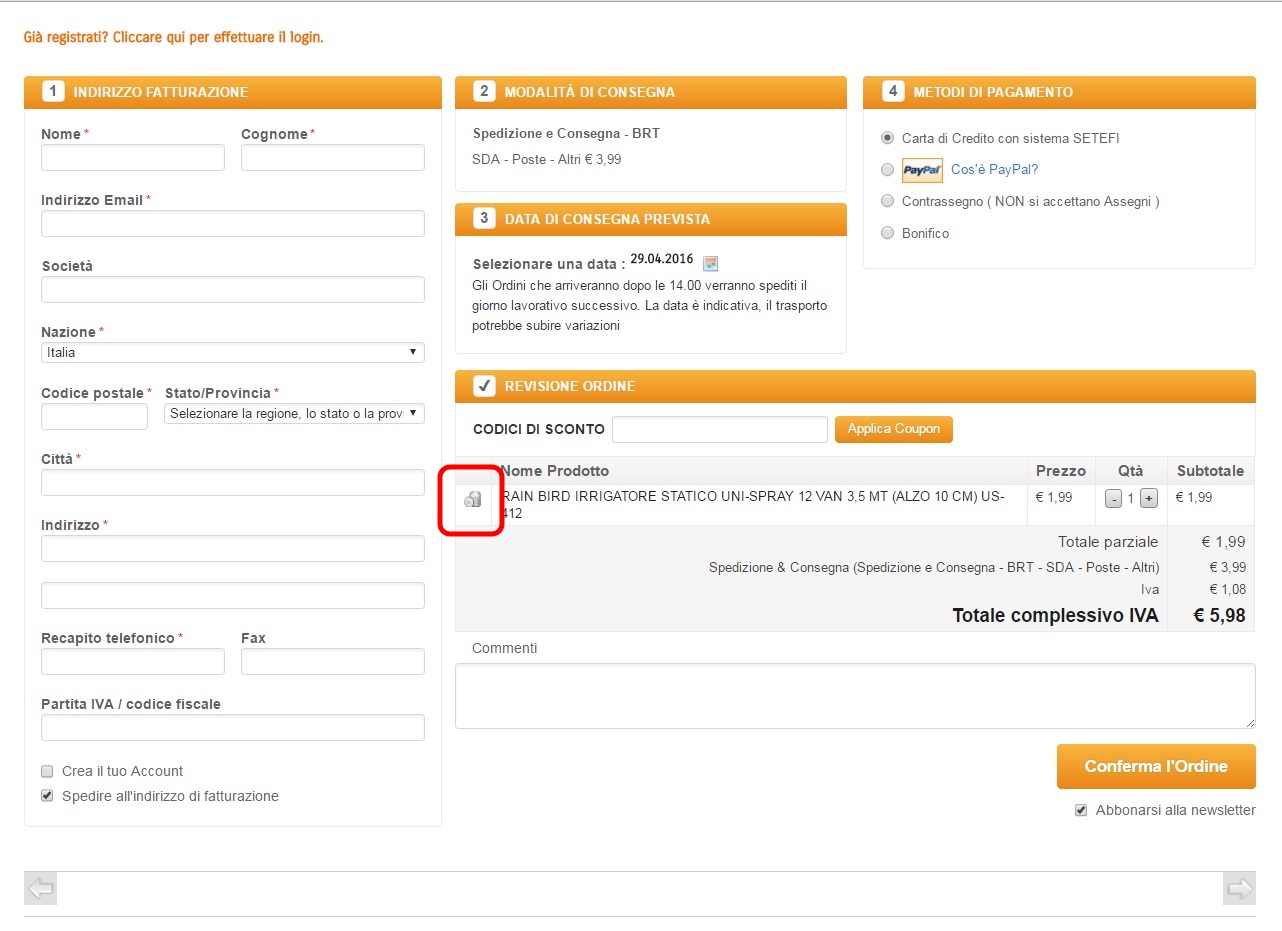Viewport: 1282px width, 931px height.
Task: Select the PayPal payment radio button
Action: click(x=887, y=170)
